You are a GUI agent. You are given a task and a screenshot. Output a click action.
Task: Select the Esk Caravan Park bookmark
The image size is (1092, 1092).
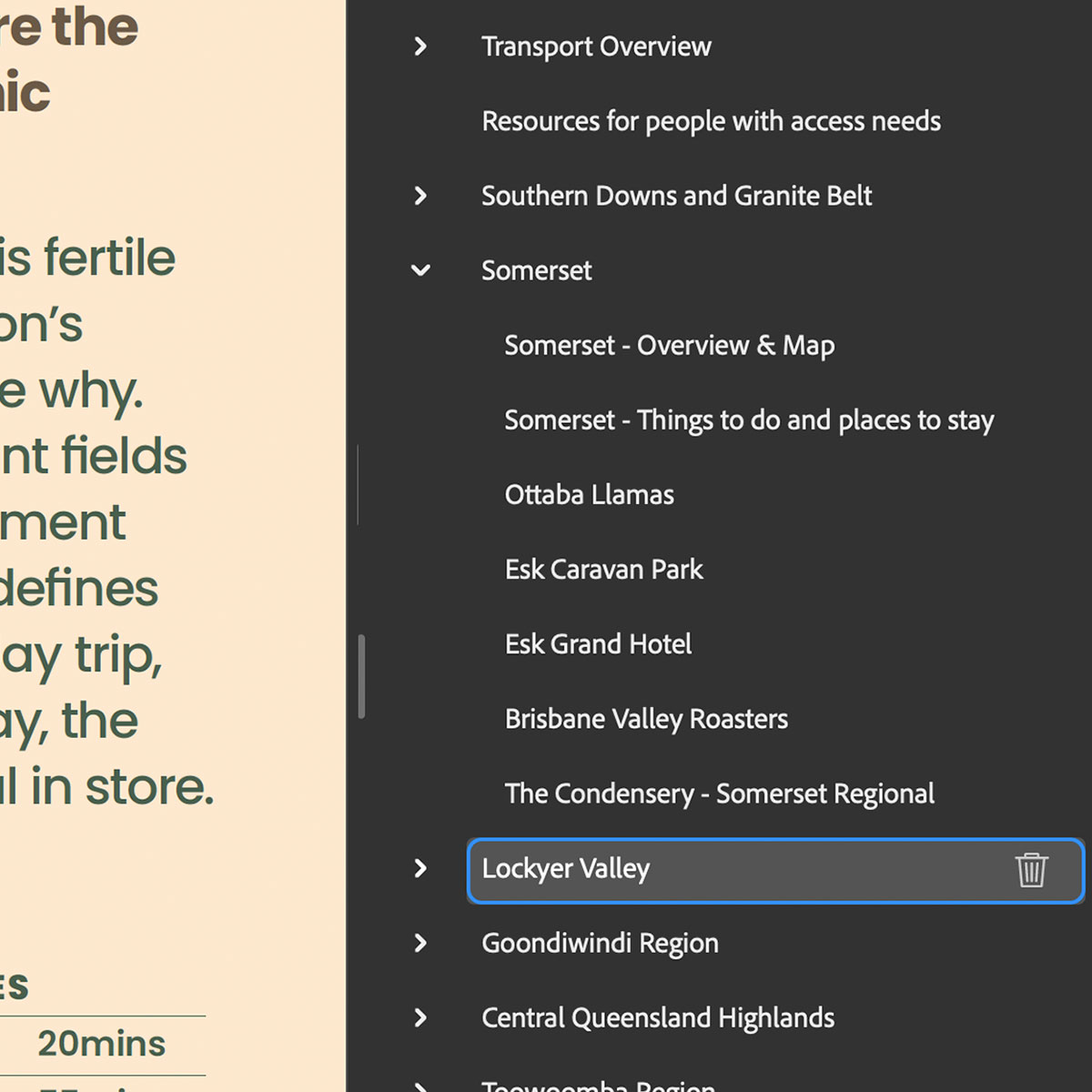[603, 570]
